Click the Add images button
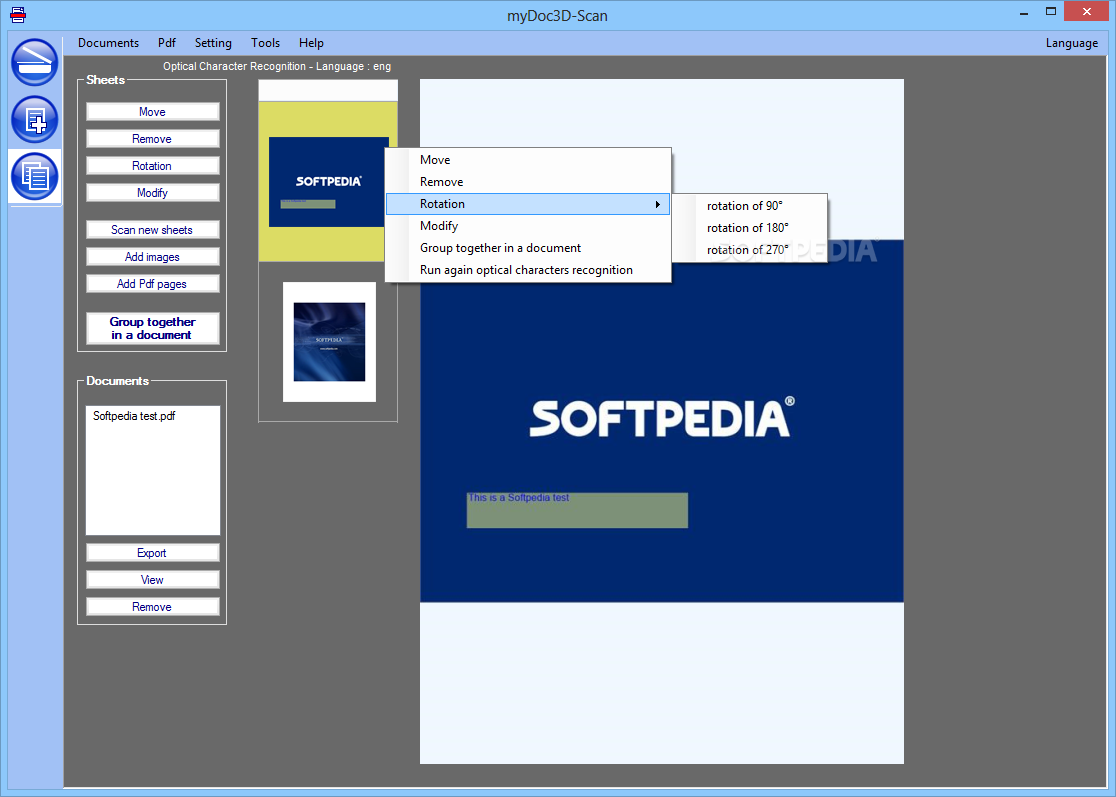Image resolution: width=1116 pixels, height=797 pixels. tap(152, 257)
